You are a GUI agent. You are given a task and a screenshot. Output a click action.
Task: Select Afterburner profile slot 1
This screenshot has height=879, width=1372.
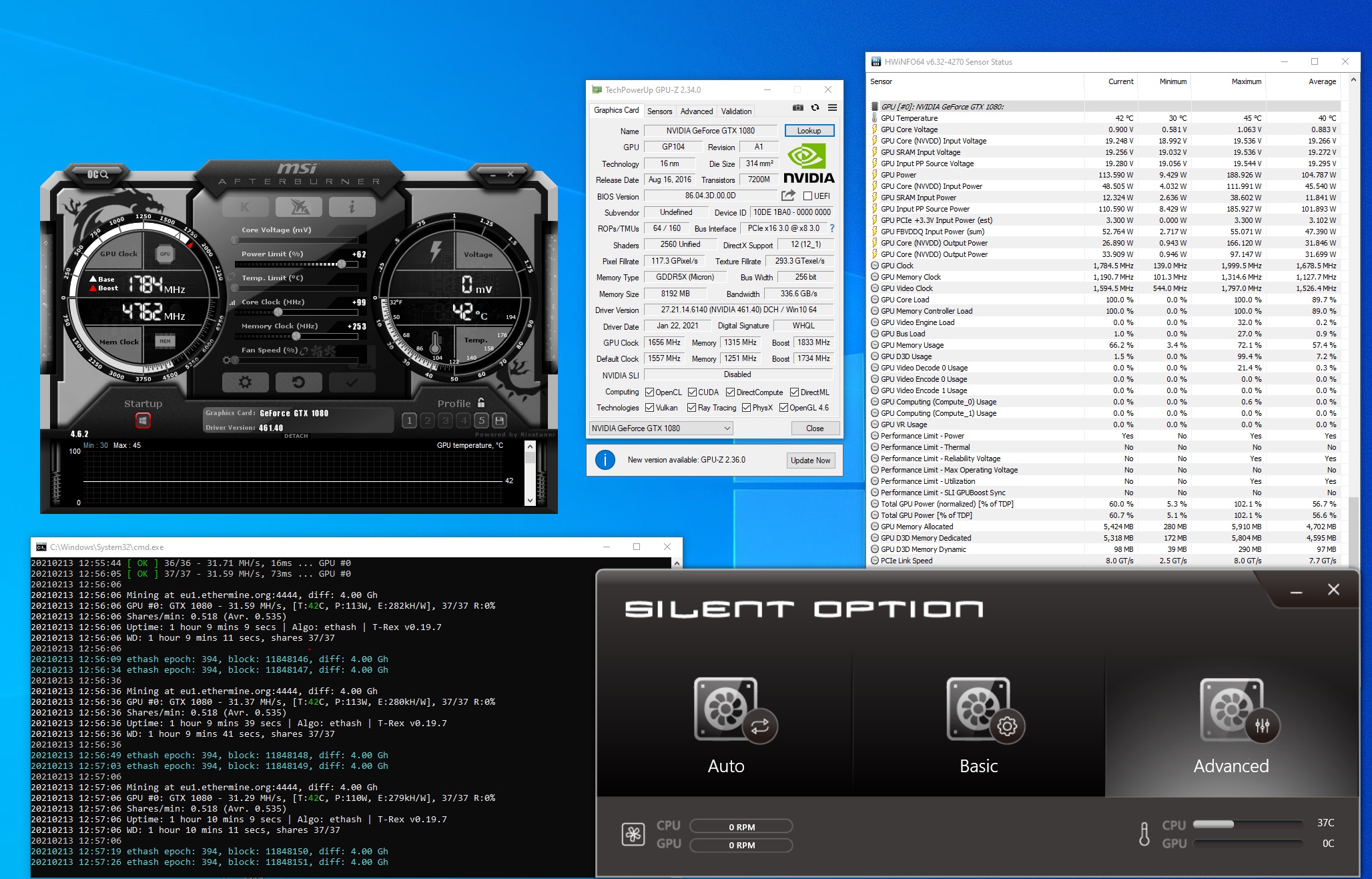[410, 420]
